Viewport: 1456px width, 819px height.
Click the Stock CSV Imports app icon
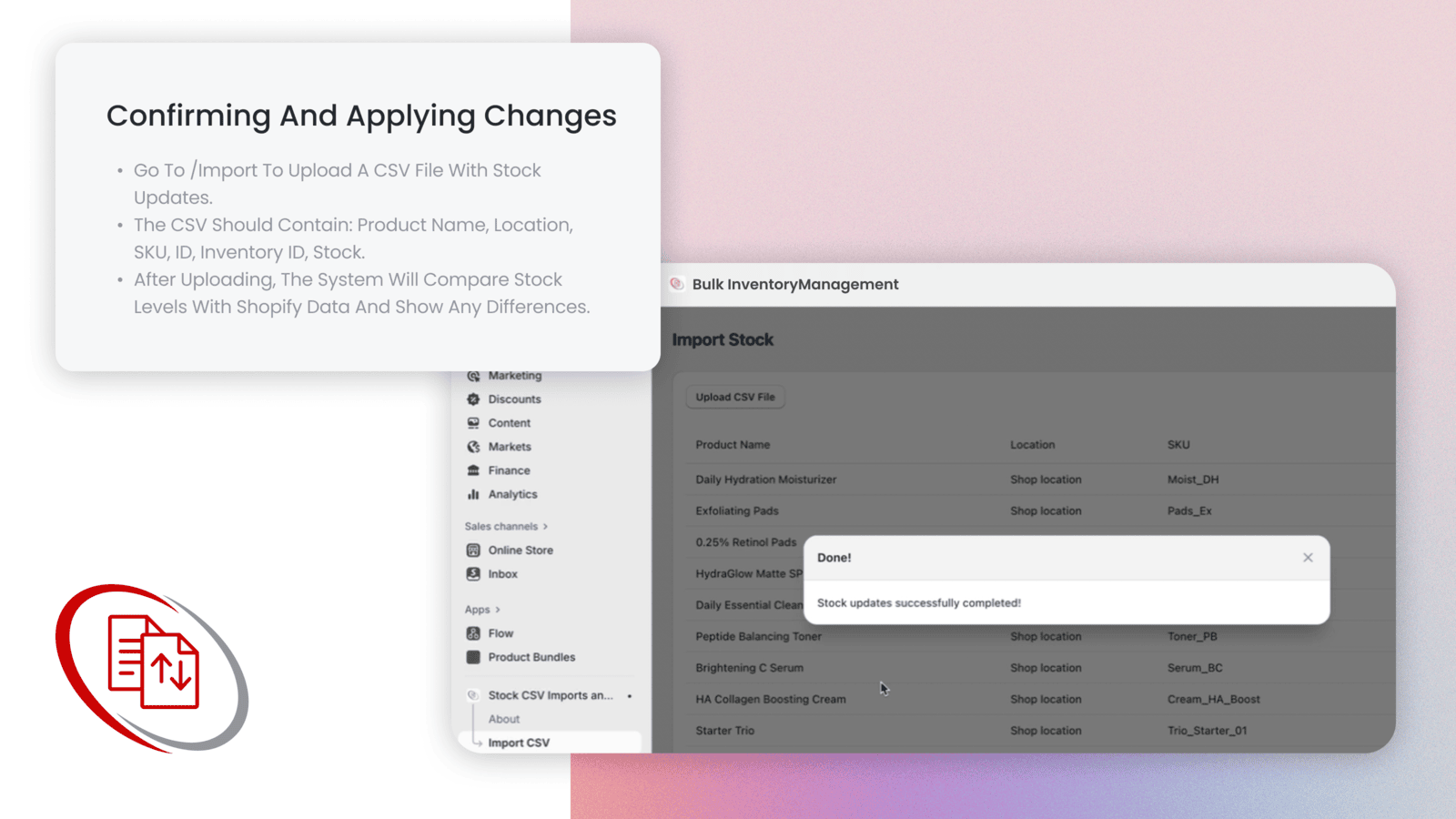click(473, 695)
